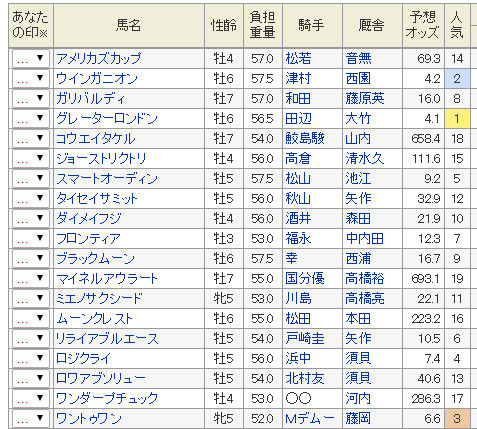The image size is (477, 429).
Task: Open jockey link 戸崎圭
Action: click(305, 339)
